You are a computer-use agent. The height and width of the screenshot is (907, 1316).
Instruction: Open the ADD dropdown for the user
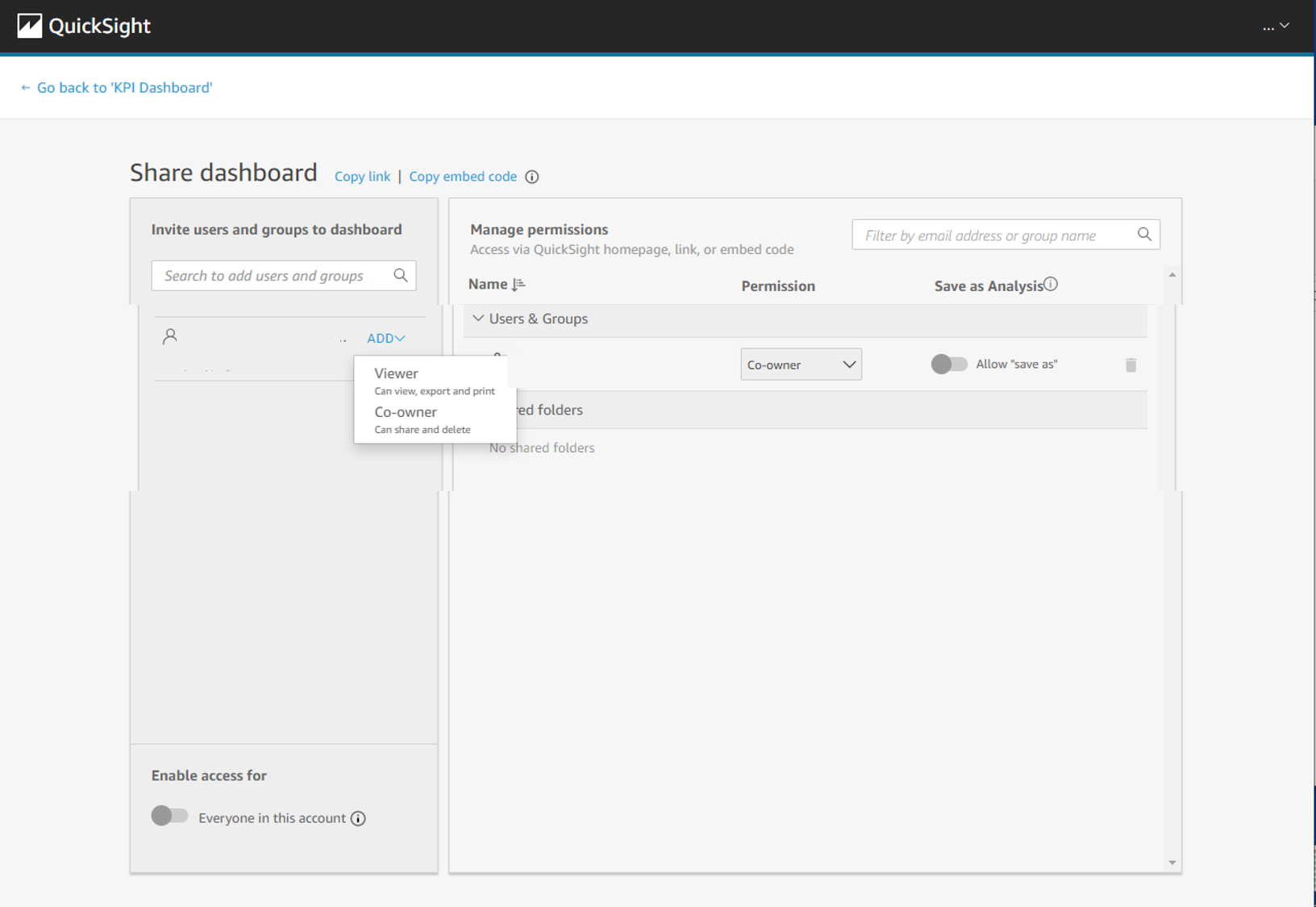pos(386,339)
